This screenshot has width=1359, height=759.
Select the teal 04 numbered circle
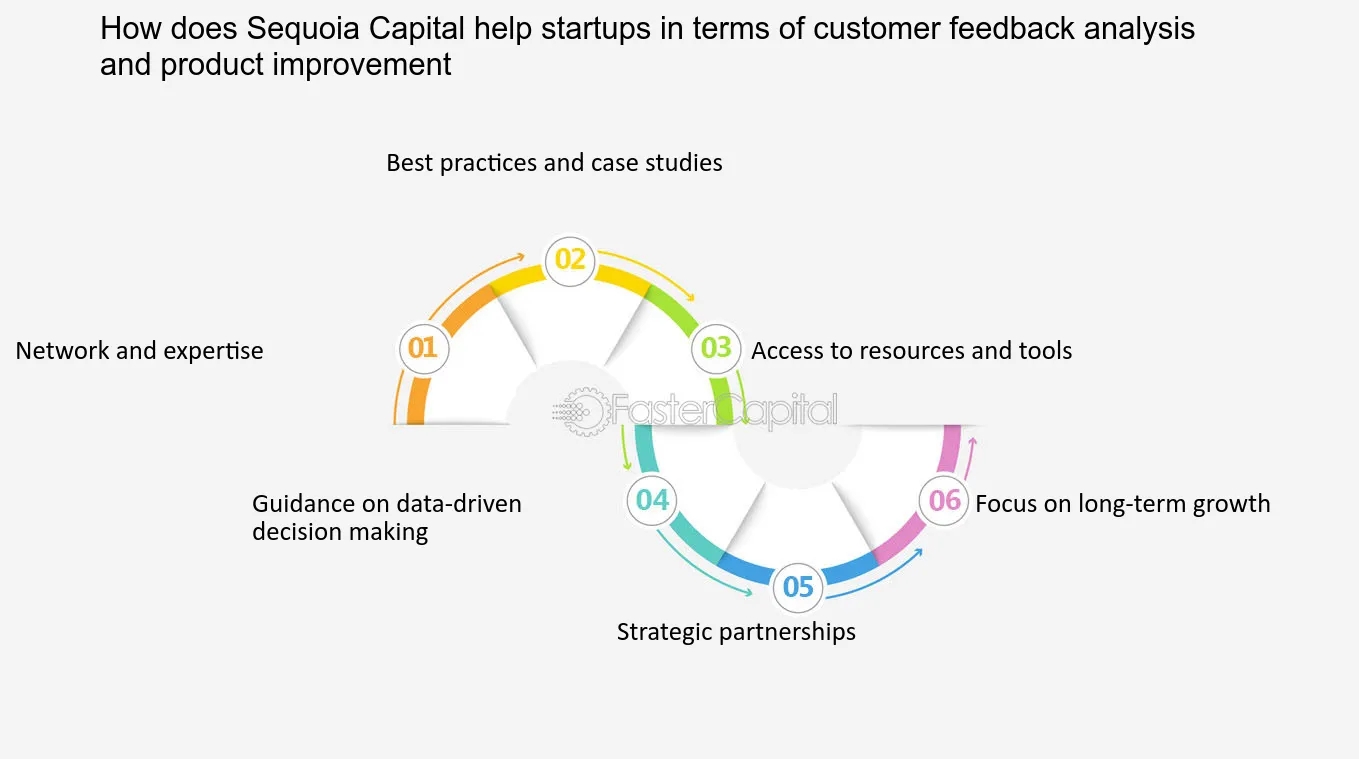pyautogui.click(x=652, y=499)
